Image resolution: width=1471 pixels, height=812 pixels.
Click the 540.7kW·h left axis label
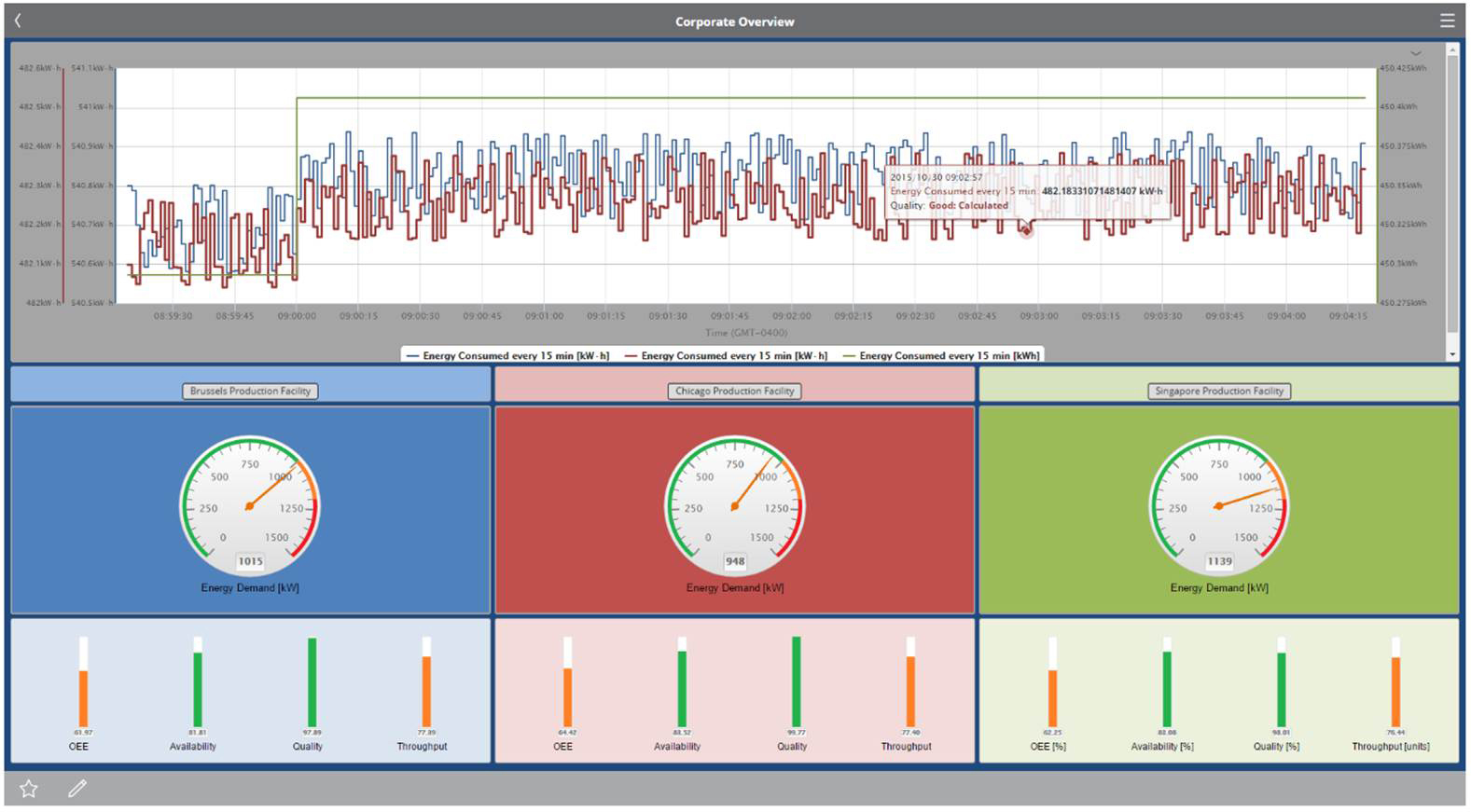pyautogui.click(x=92, y=225)
